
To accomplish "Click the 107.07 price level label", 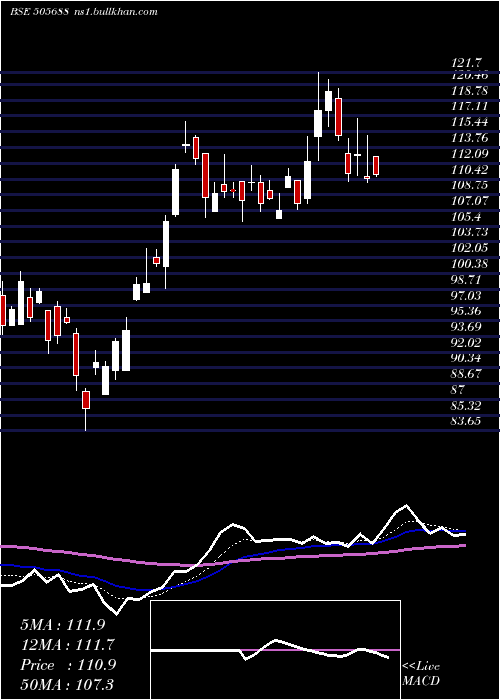I will point(470,200).
